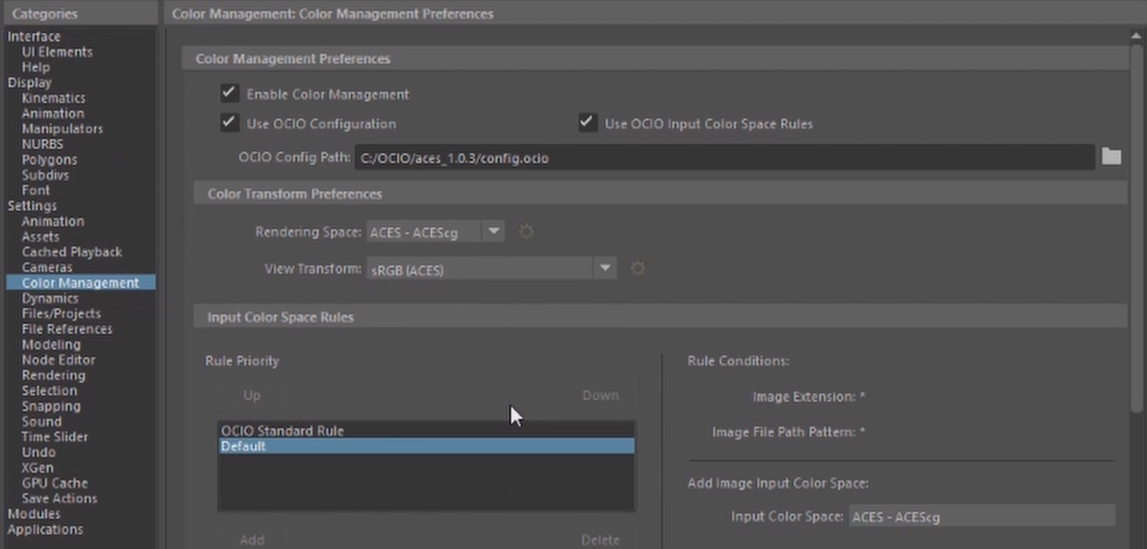Open Help category
The width and height of the screenshot is (1147, 549).
[36, 67]
